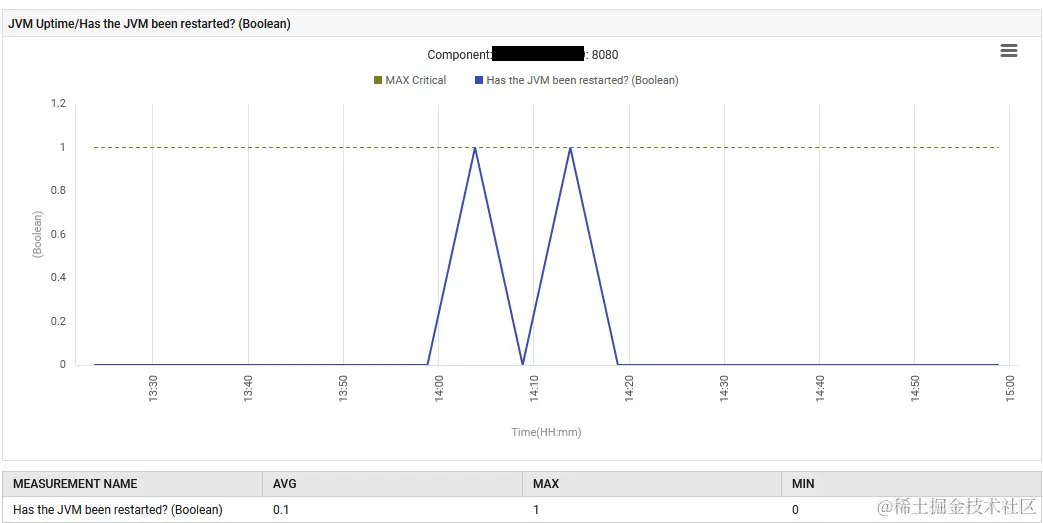Click the MAX value 1 table cell
1043x523 pixels.
pos(652,510)
